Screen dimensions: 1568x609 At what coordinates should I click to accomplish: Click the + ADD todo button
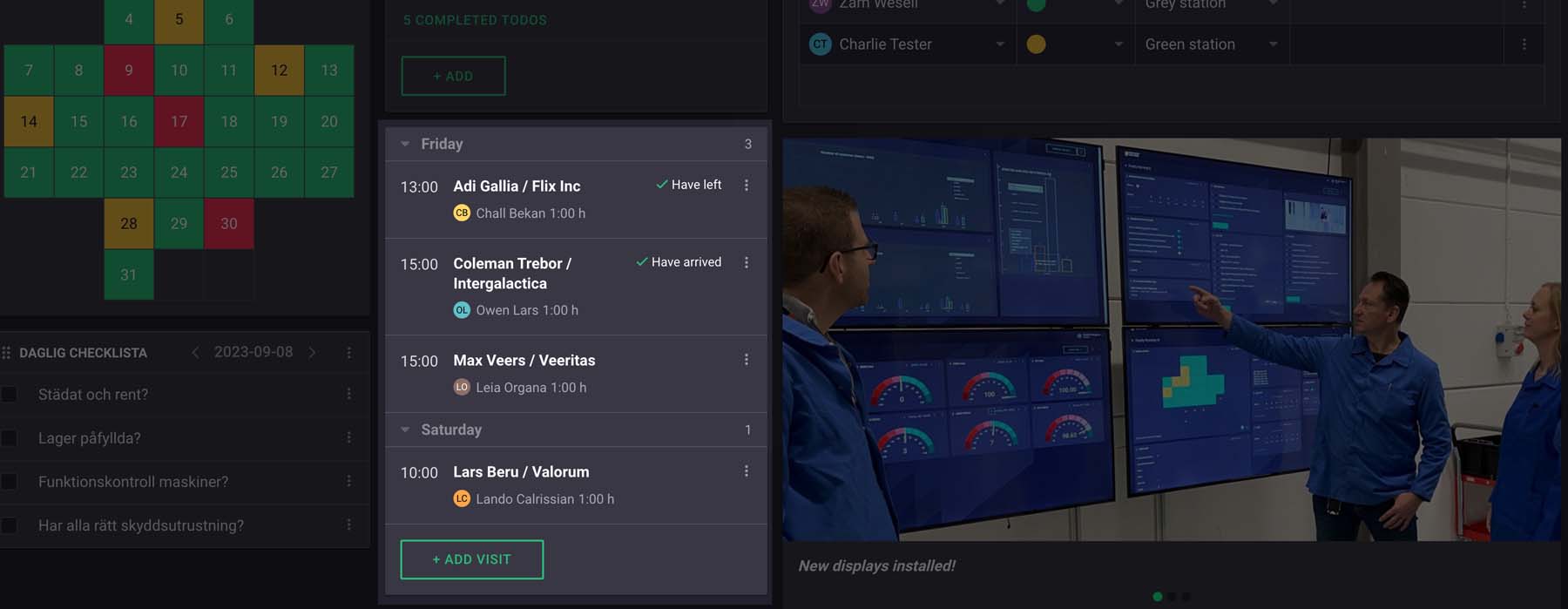pos(453,76)
